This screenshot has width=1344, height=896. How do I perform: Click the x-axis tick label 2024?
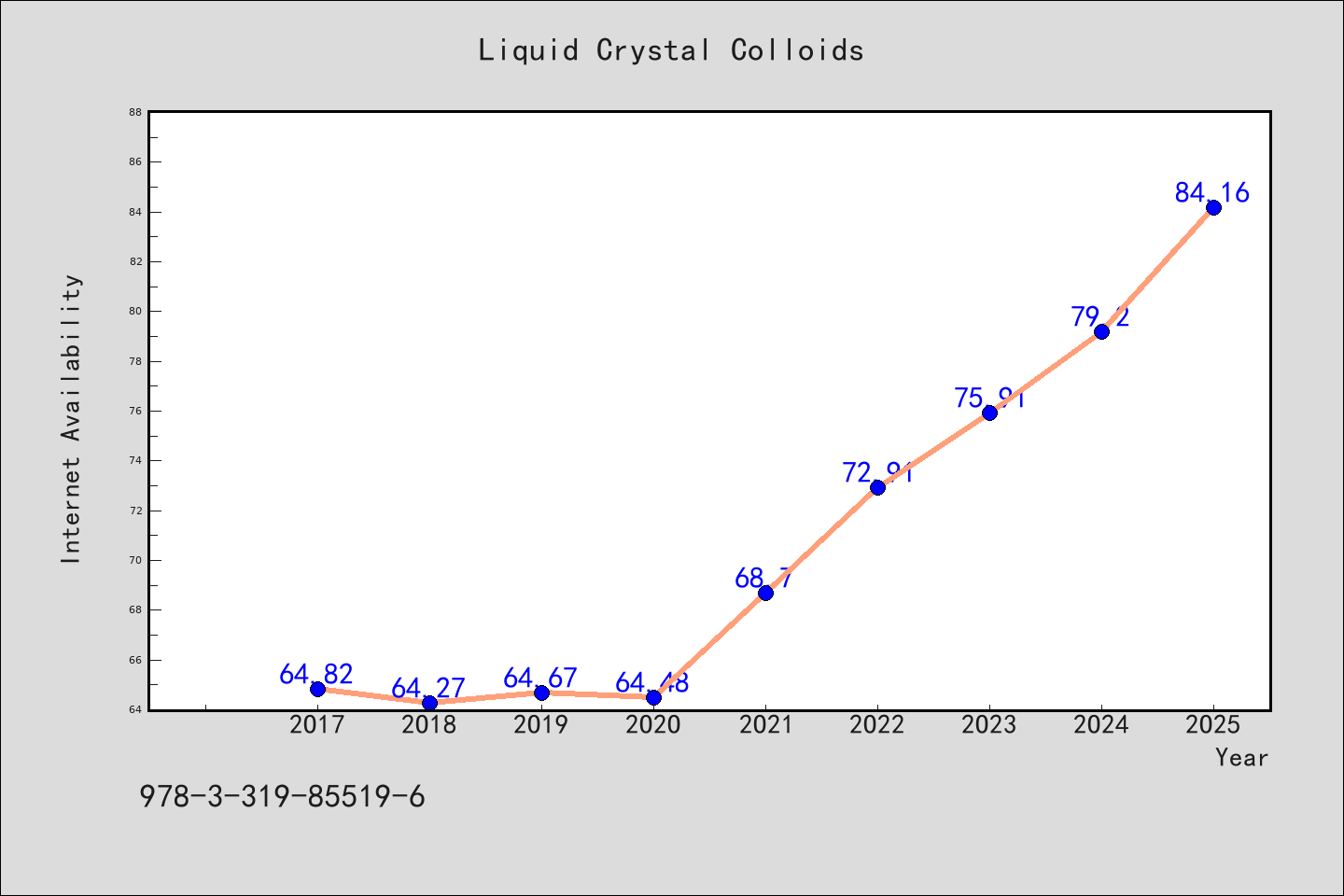1101,725
